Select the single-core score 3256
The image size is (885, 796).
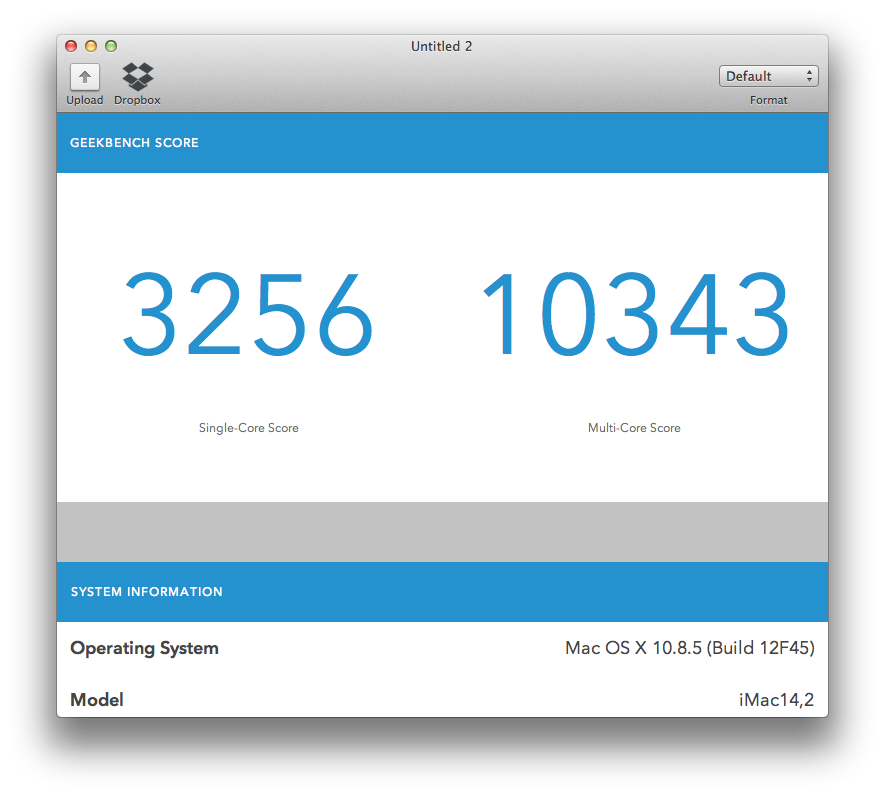[248, 314]
